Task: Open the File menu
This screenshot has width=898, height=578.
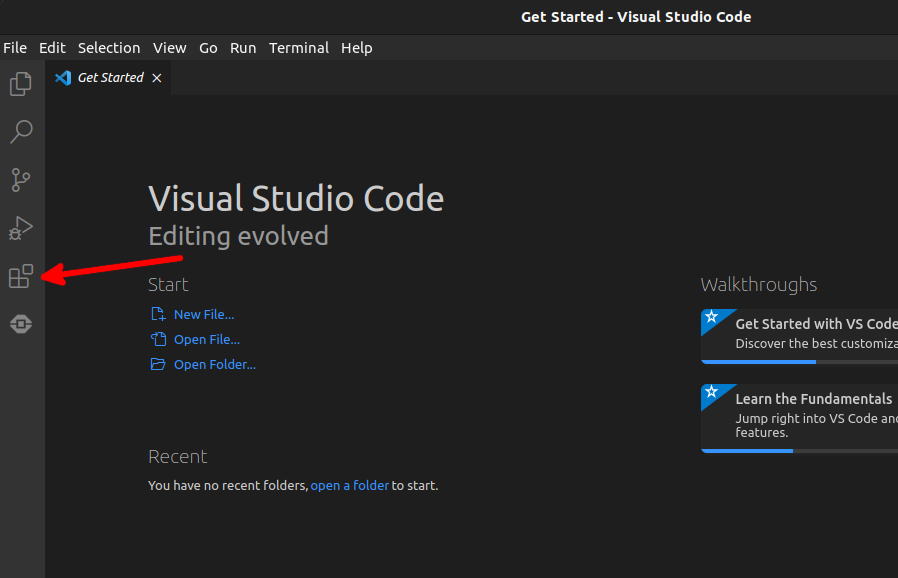Action: tap(15, 48)
